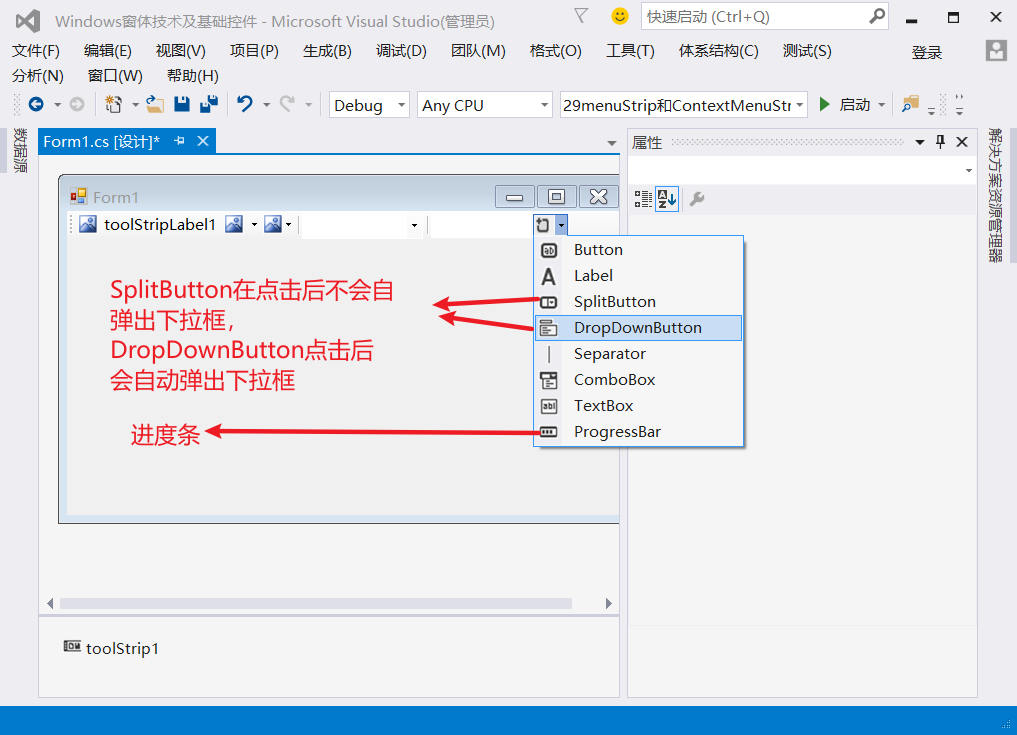Click the Open File icon in the toolbar

pos(155,104)
